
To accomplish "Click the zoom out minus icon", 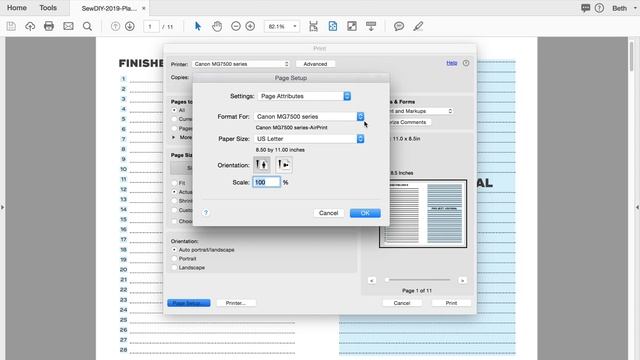I will coord(236,27).
